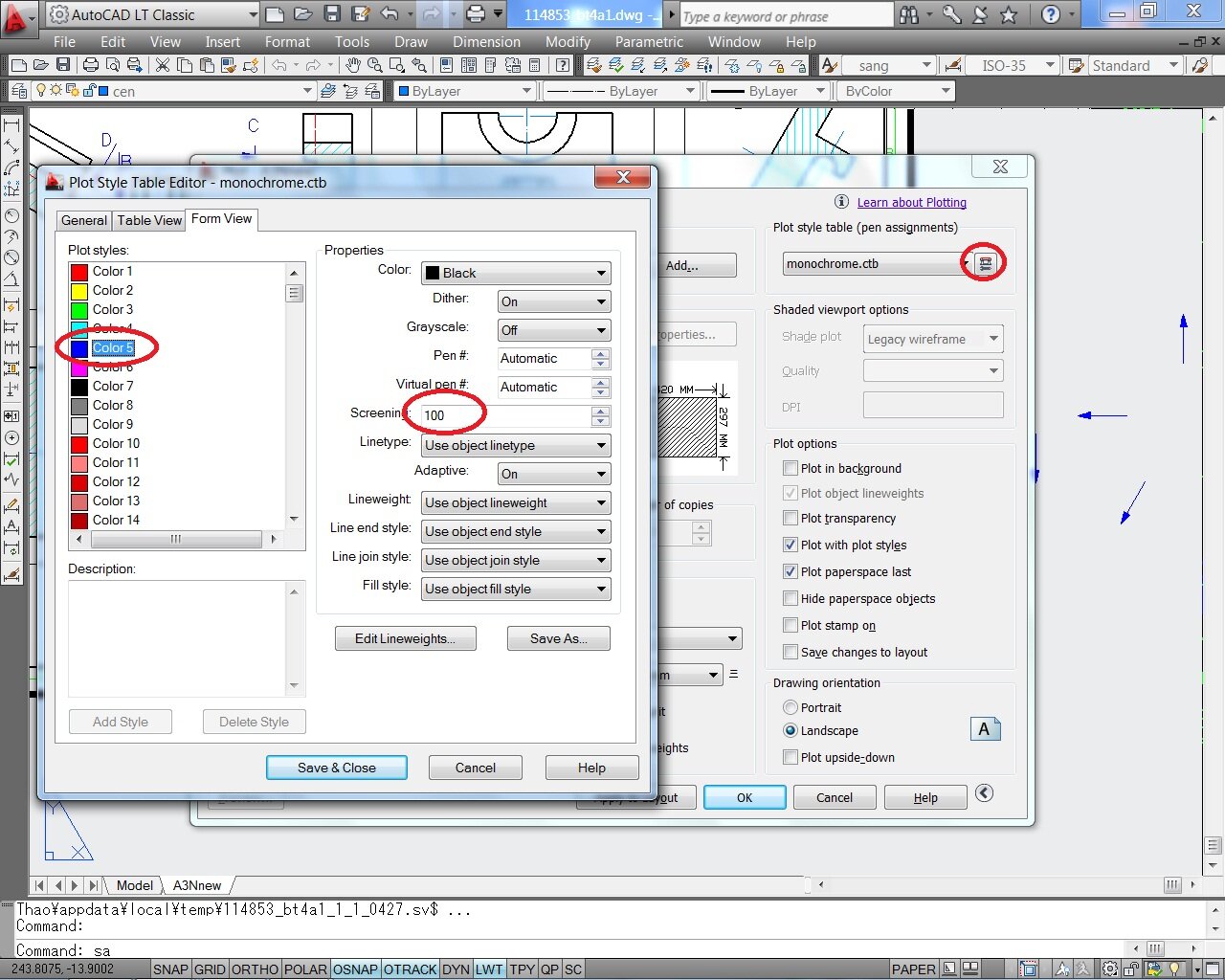Select the Portrait orientation radio button
The image size is (1225, 980).
[x=791, y=708]
